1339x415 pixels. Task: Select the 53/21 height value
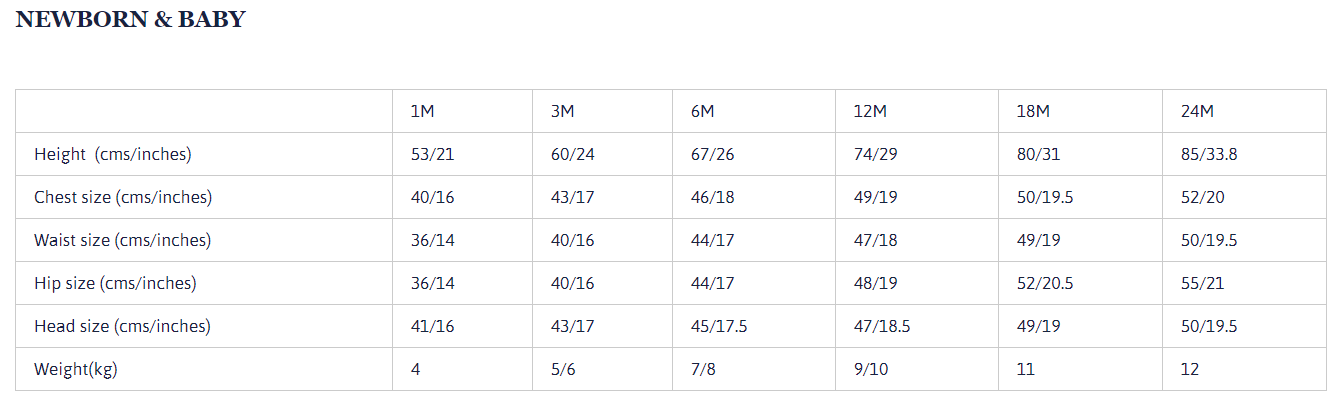pyautogui.click(x=432, y=154)
